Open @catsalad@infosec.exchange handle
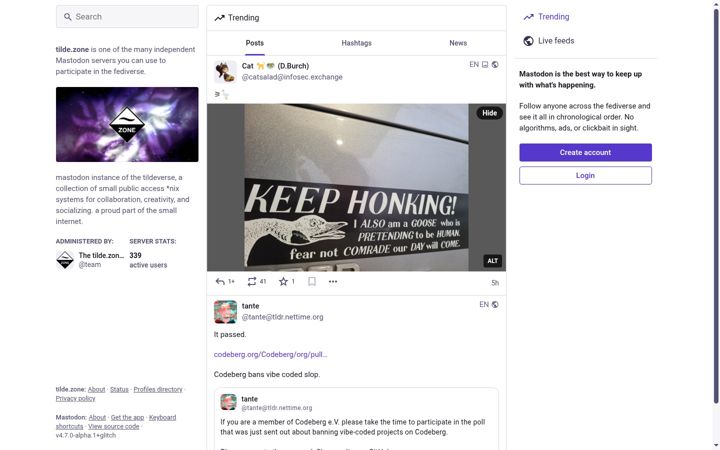 (x=292, y=77)
